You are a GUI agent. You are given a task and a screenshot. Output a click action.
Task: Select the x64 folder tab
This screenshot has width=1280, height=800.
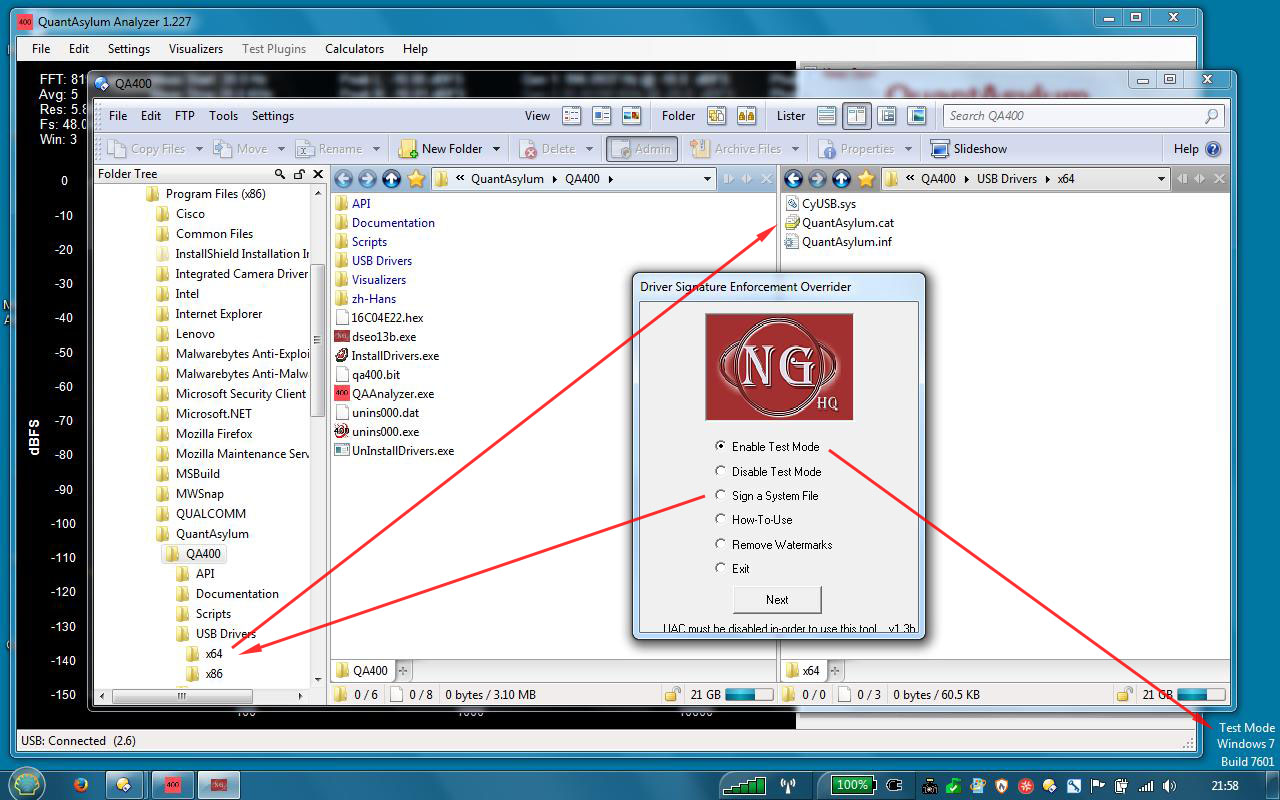[x=803, y=670]
